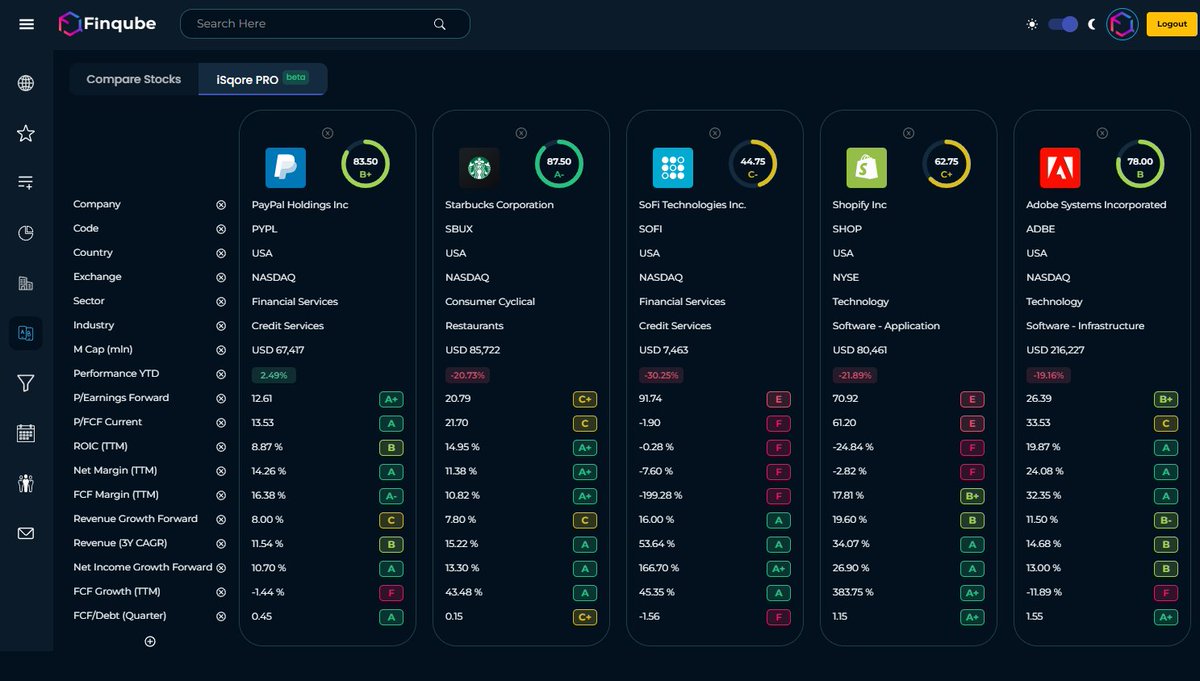Click the SoFi logo
1200x681 pixels.
click(x=673, y=168)
